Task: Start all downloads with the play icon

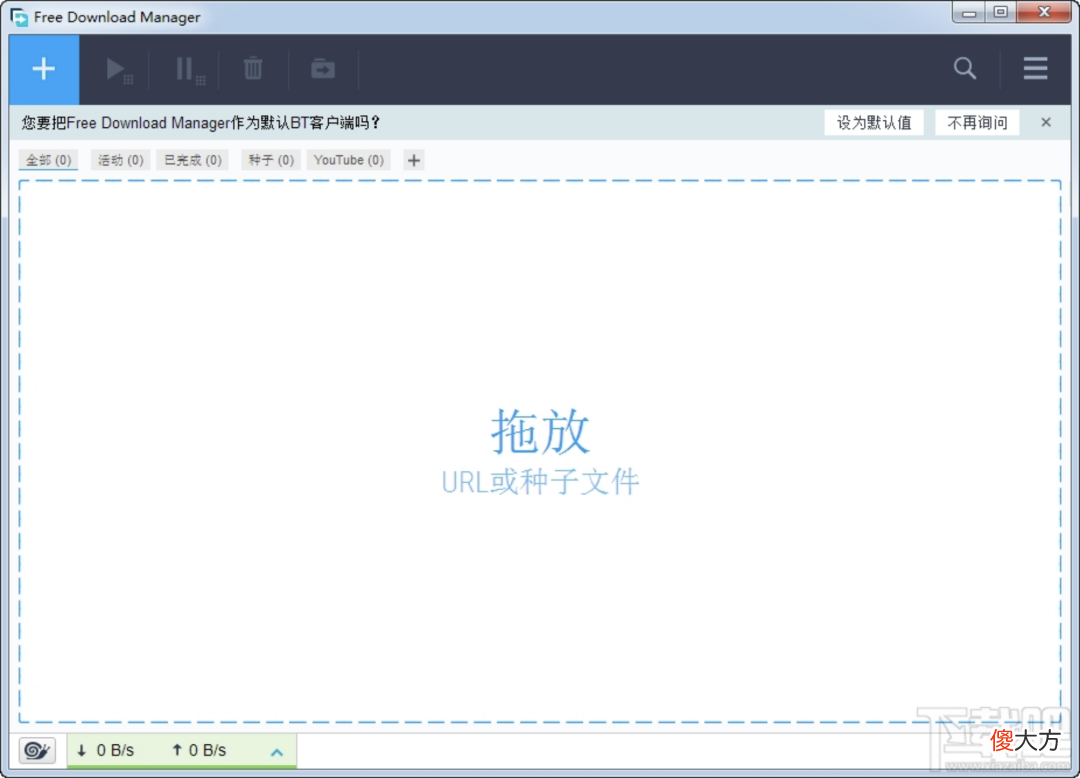Action: pyautogui.click(x=118, y=70)
